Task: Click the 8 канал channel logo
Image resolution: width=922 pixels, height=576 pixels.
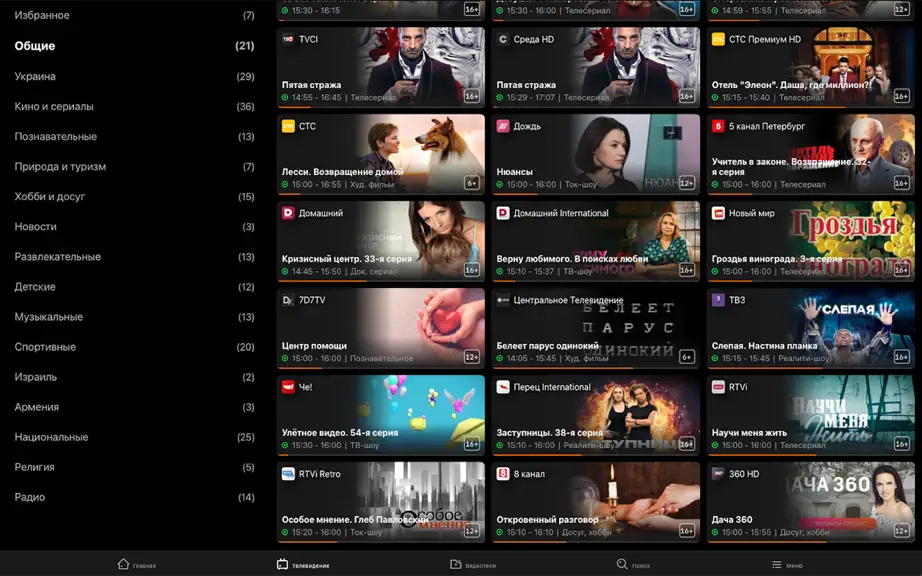Action: [x=503, y=474]
